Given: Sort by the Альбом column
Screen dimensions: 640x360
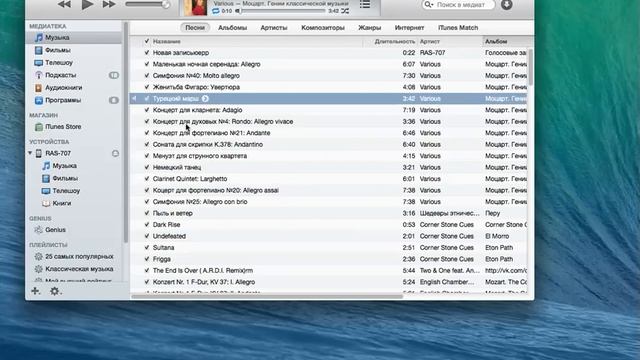Looking at the screenshot, I should (x=505, y=41).
